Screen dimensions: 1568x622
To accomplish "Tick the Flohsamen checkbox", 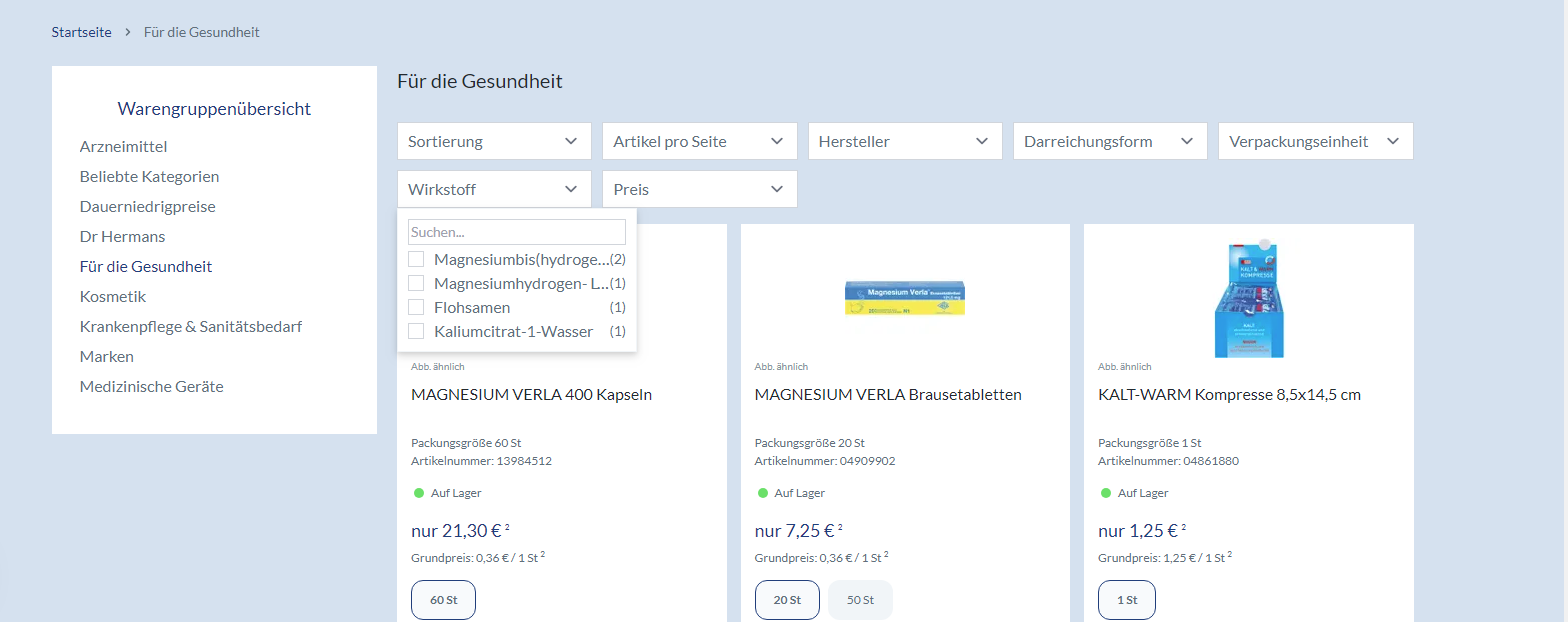I will coord(416,308).
